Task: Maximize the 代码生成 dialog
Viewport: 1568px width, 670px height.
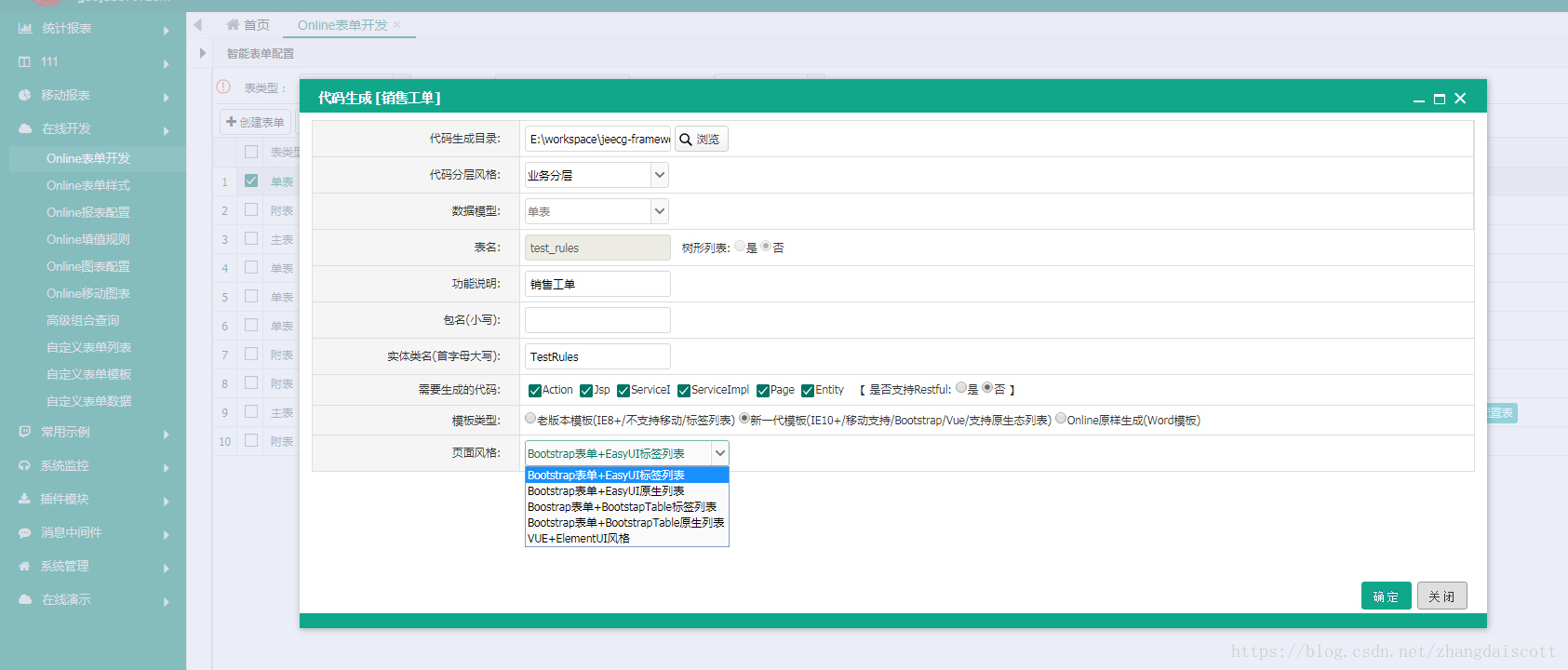Action: 1440,99
